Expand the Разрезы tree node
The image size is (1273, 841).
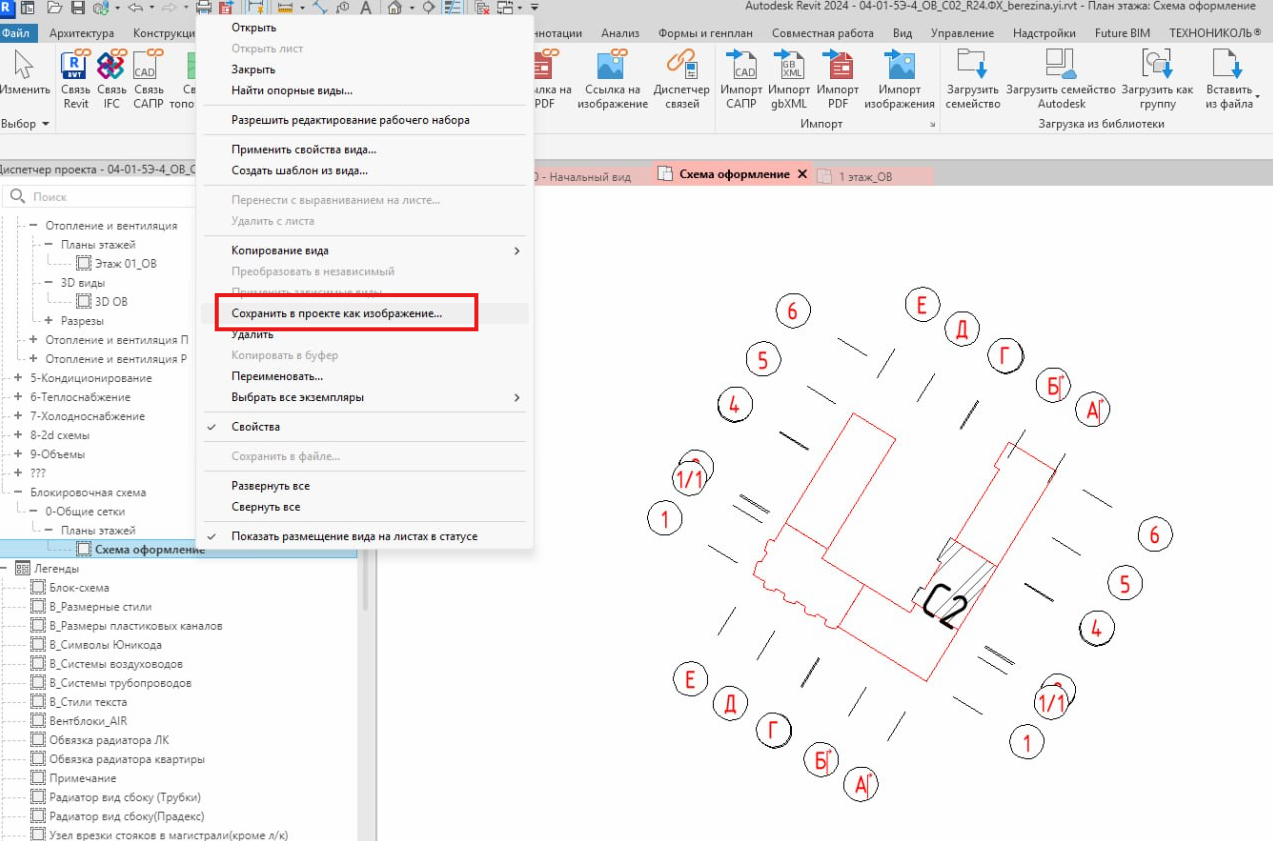click(49, 320)
